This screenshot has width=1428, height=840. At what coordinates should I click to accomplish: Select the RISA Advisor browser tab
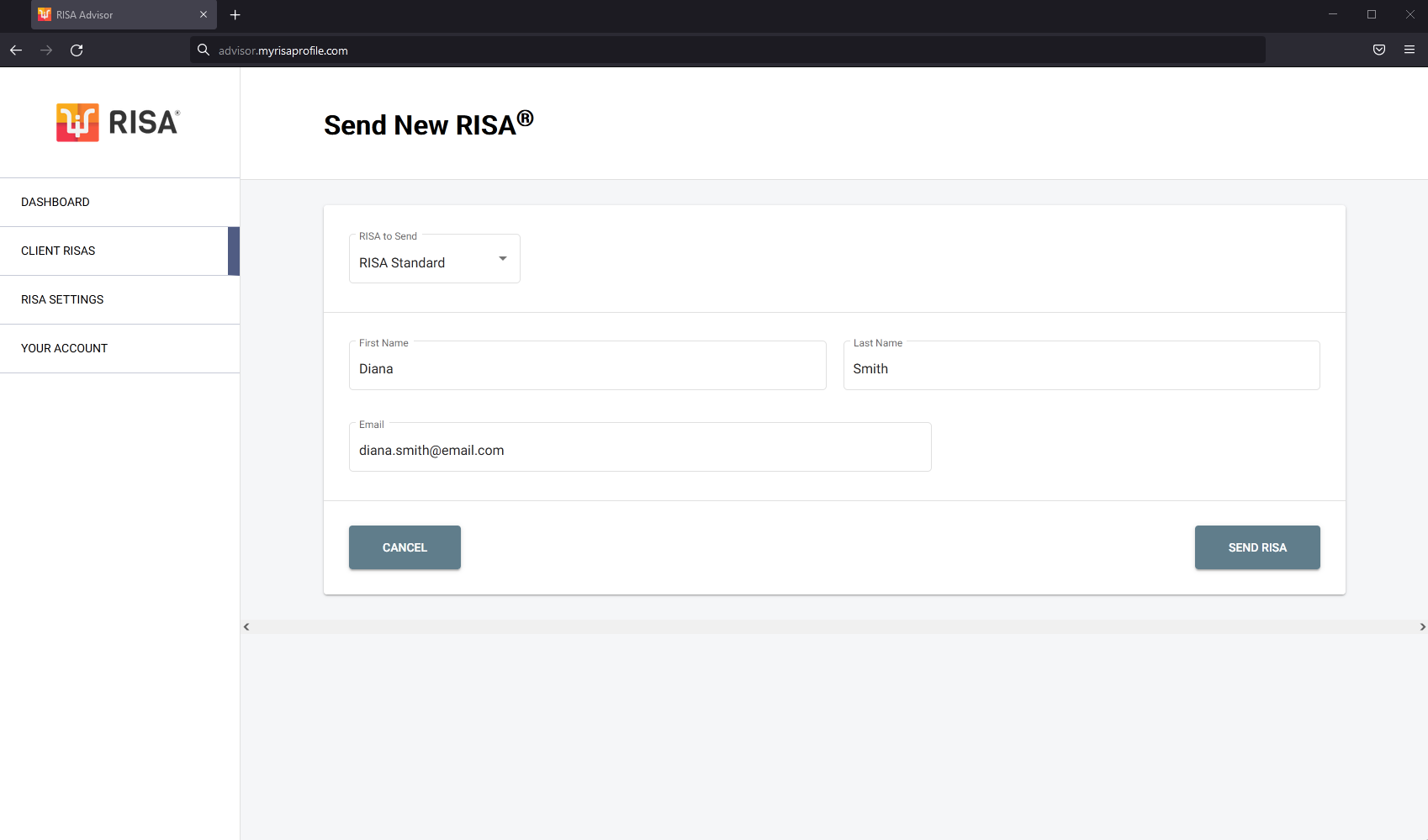point(124,15)
